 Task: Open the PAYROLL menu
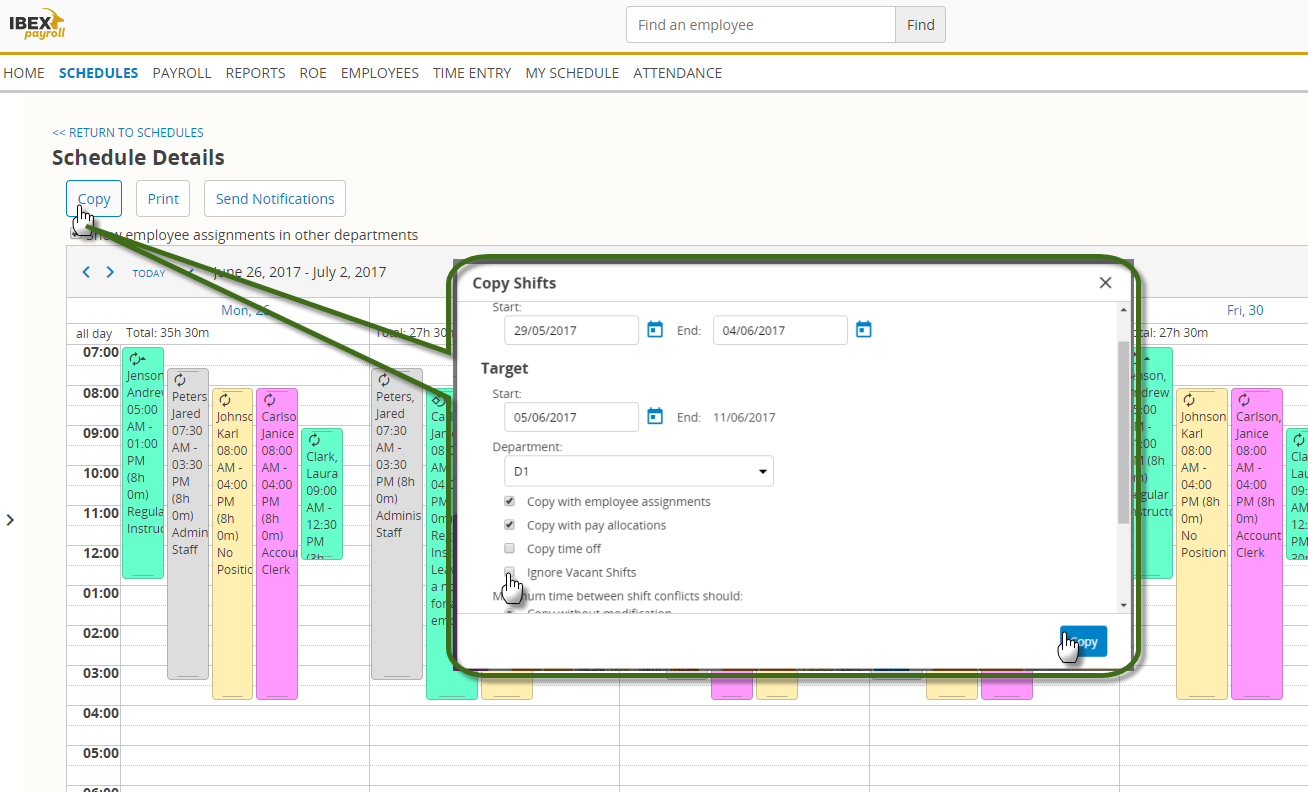[182, 73]
